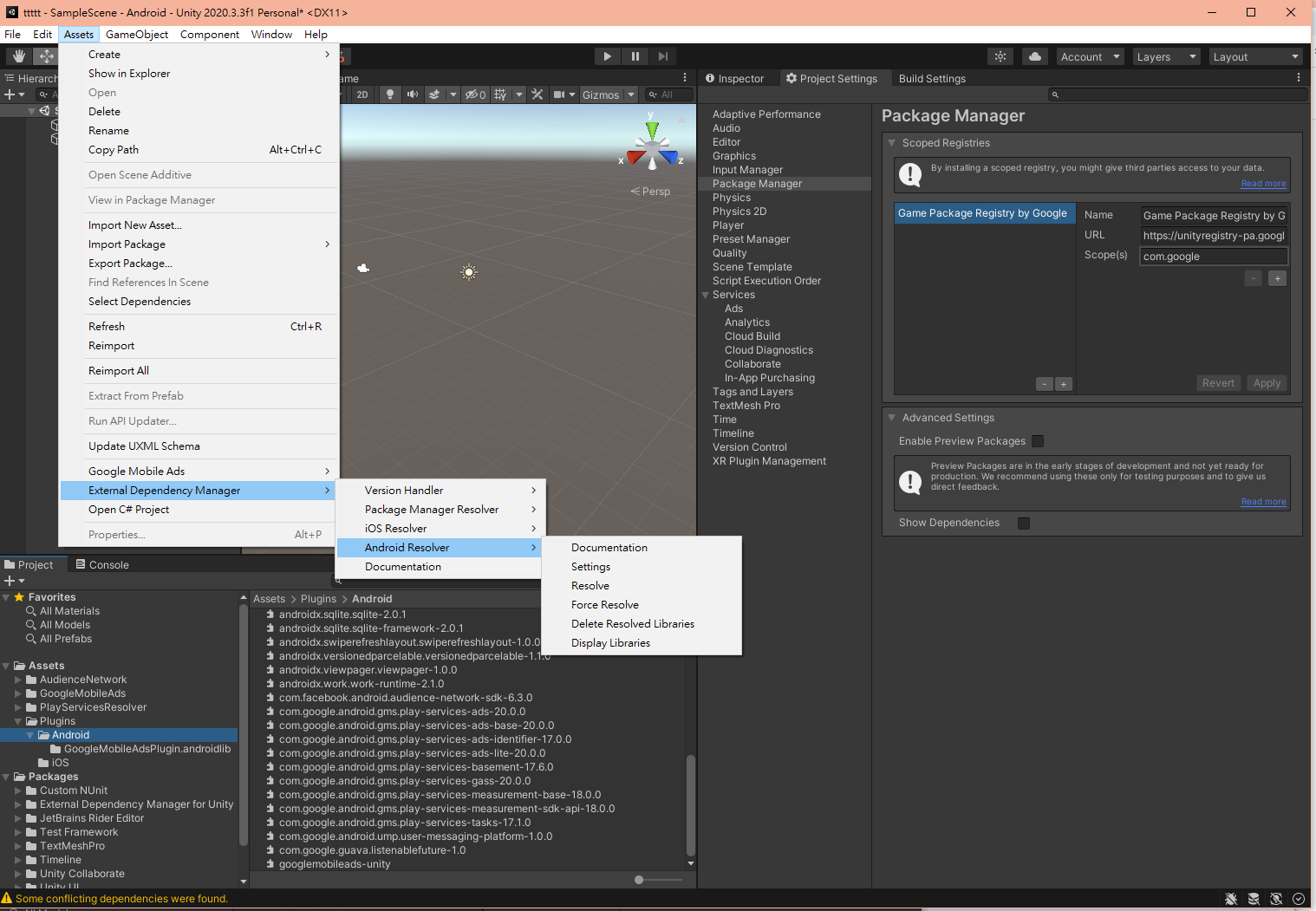The width and height of the screenshot is (1316, 911).
Task: Toggle scene lighting lightbulb icon
Action: [x=390, y=94]
